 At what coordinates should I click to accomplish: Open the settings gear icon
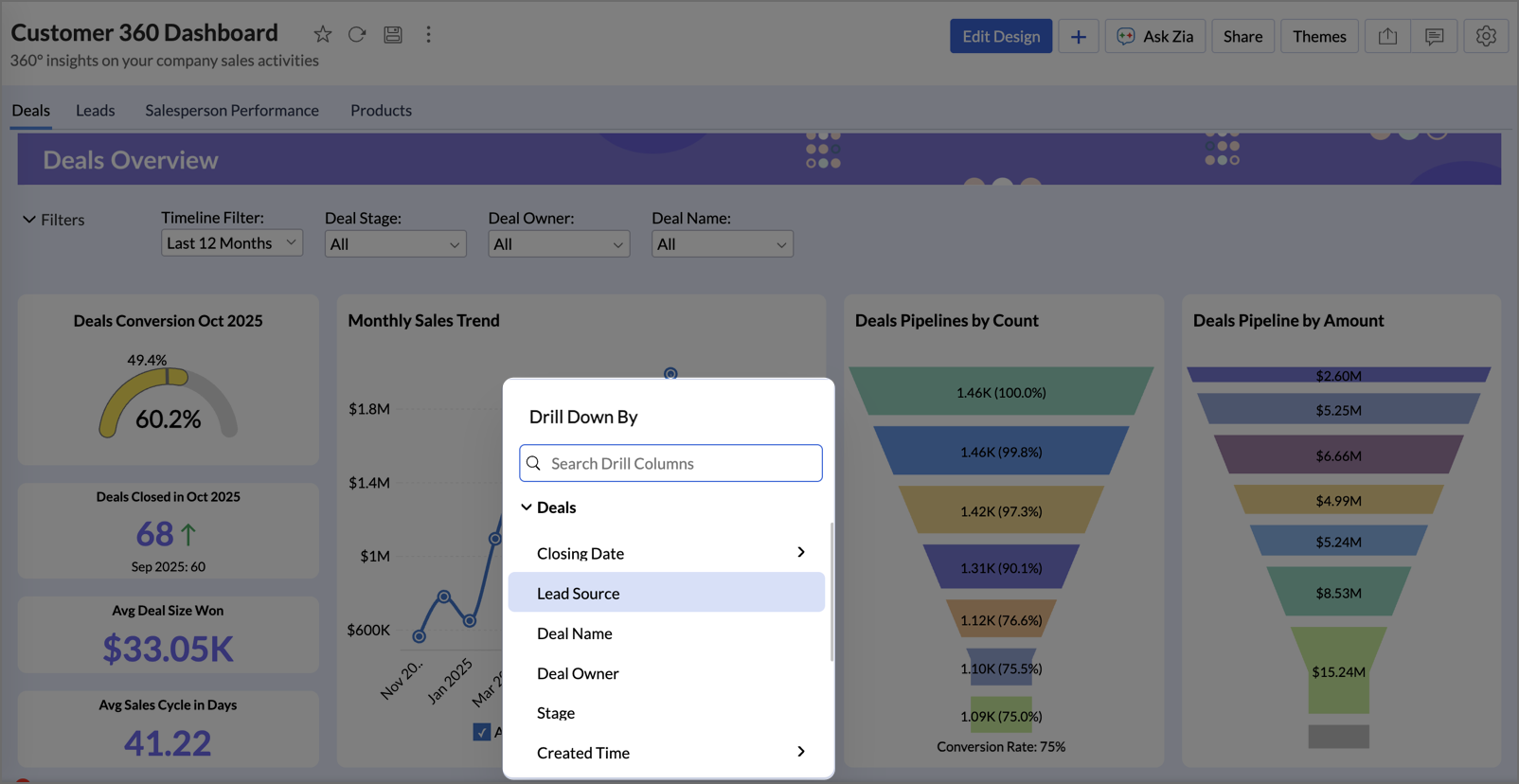[x=1485, y=37]
